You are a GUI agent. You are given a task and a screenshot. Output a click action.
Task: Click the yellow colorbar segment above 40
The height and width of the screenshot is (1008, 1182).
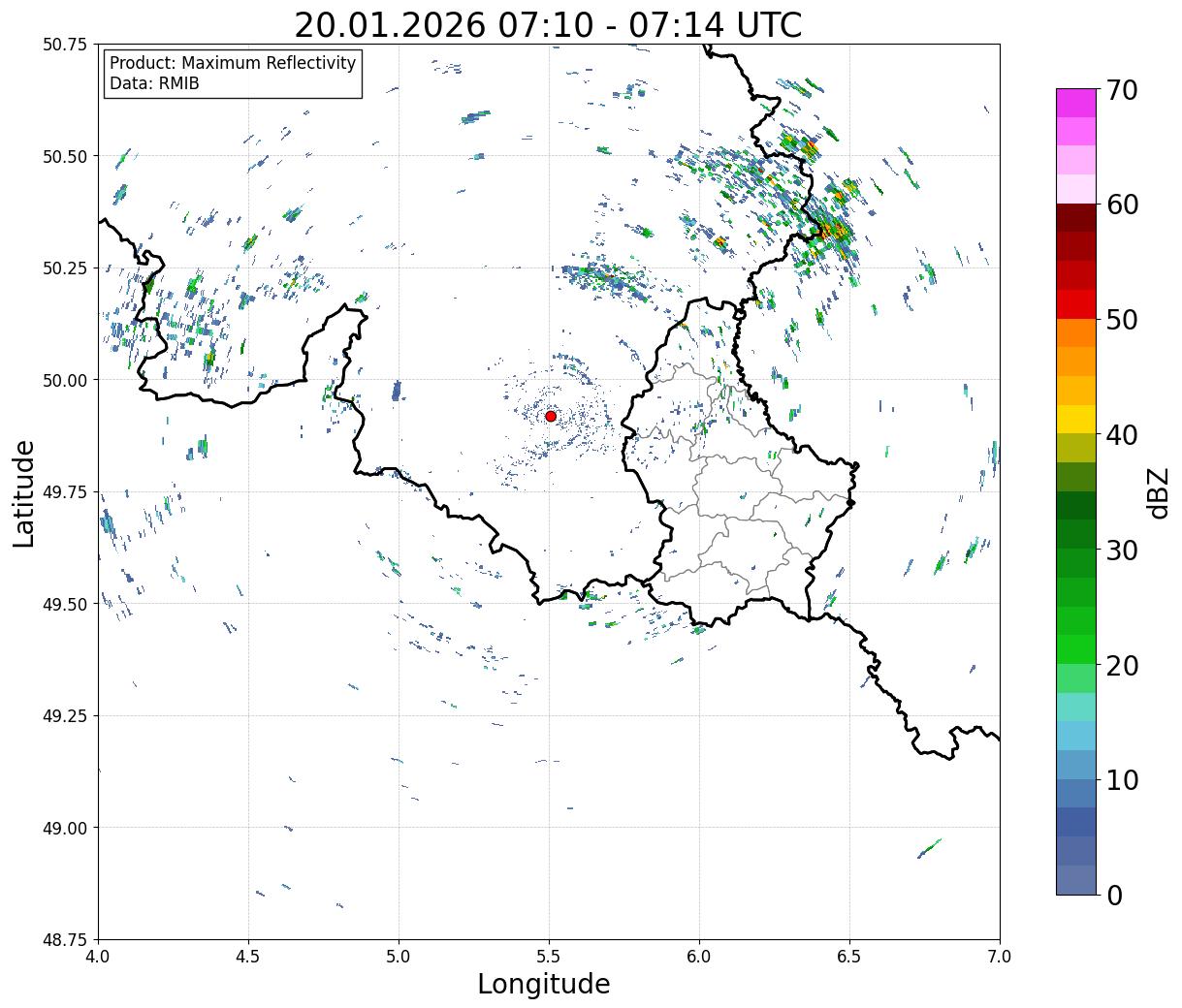(x=1076, y=419)
